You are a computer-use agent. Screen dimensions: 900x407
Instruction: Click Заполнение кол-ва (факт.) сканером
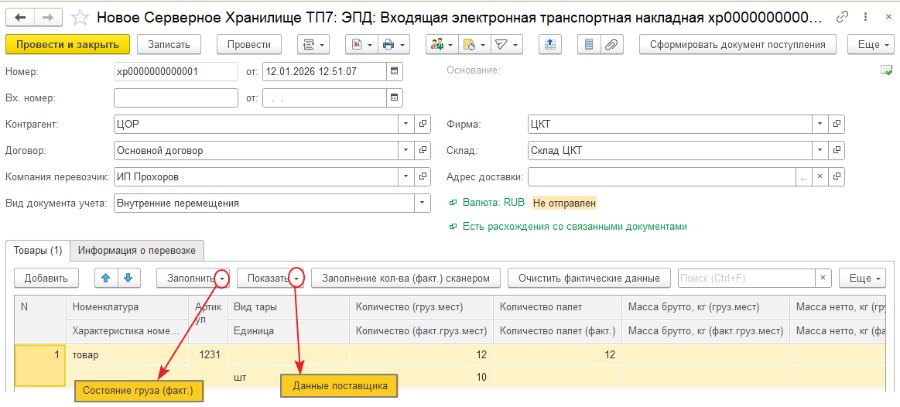[406, 278]
